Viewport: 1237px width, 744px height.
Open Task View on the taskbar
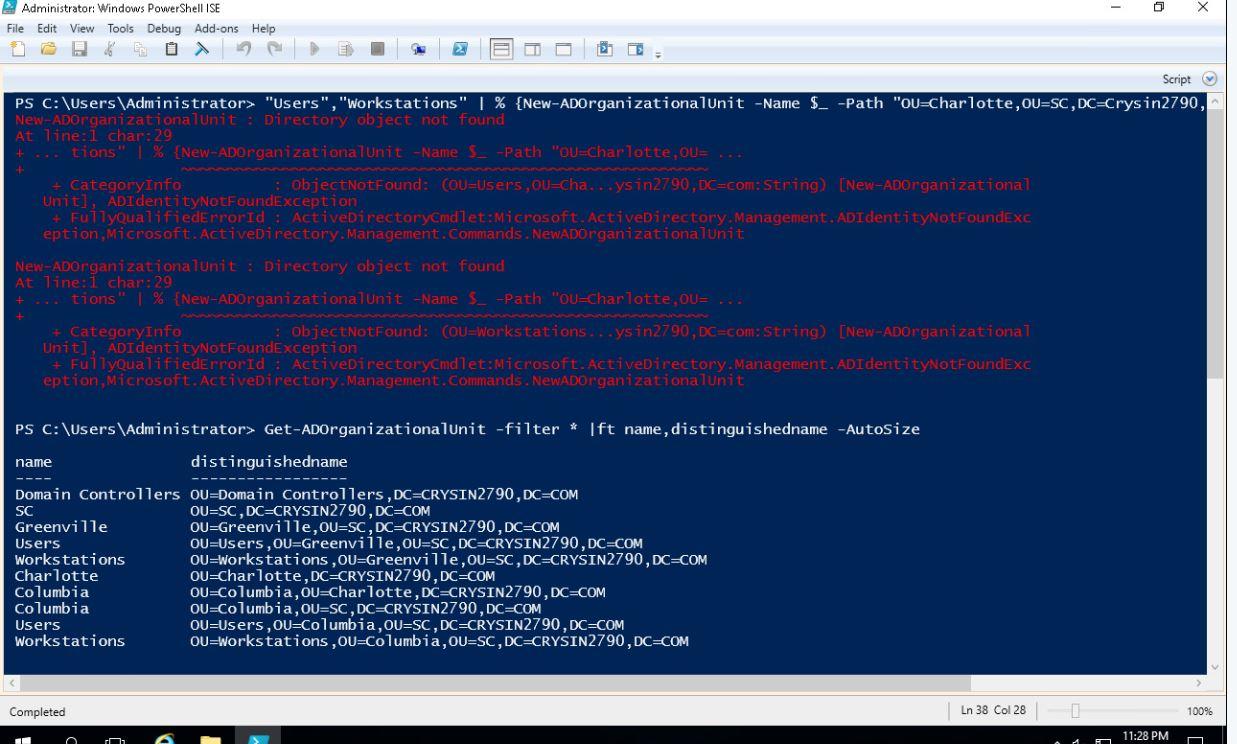[x=115, y=739]
